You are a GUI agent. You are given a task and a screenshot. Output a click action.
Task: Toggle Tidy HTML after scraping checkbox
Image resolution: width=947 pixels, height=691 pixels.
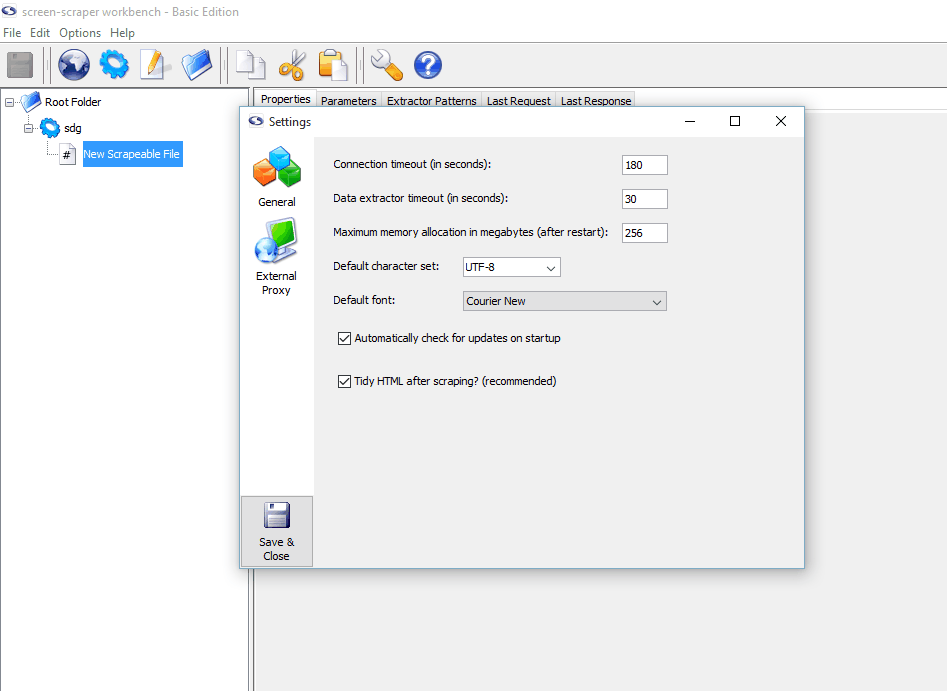[344, 381]
